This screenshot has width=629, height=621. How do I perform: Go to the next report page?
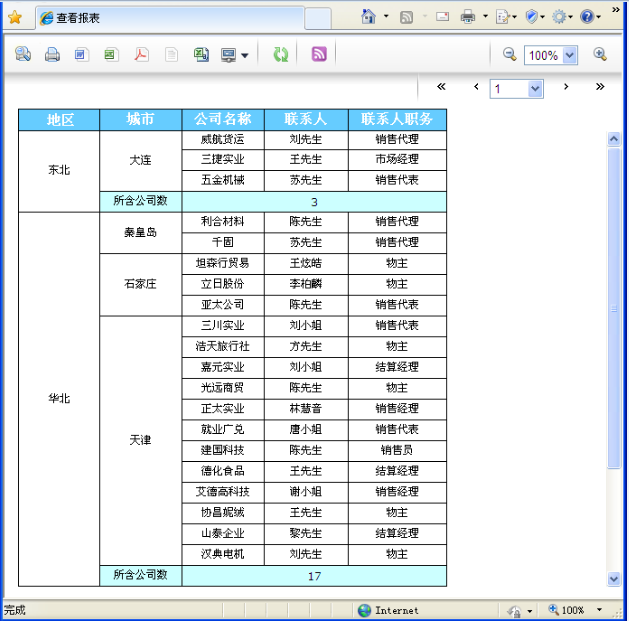point(566,86)
